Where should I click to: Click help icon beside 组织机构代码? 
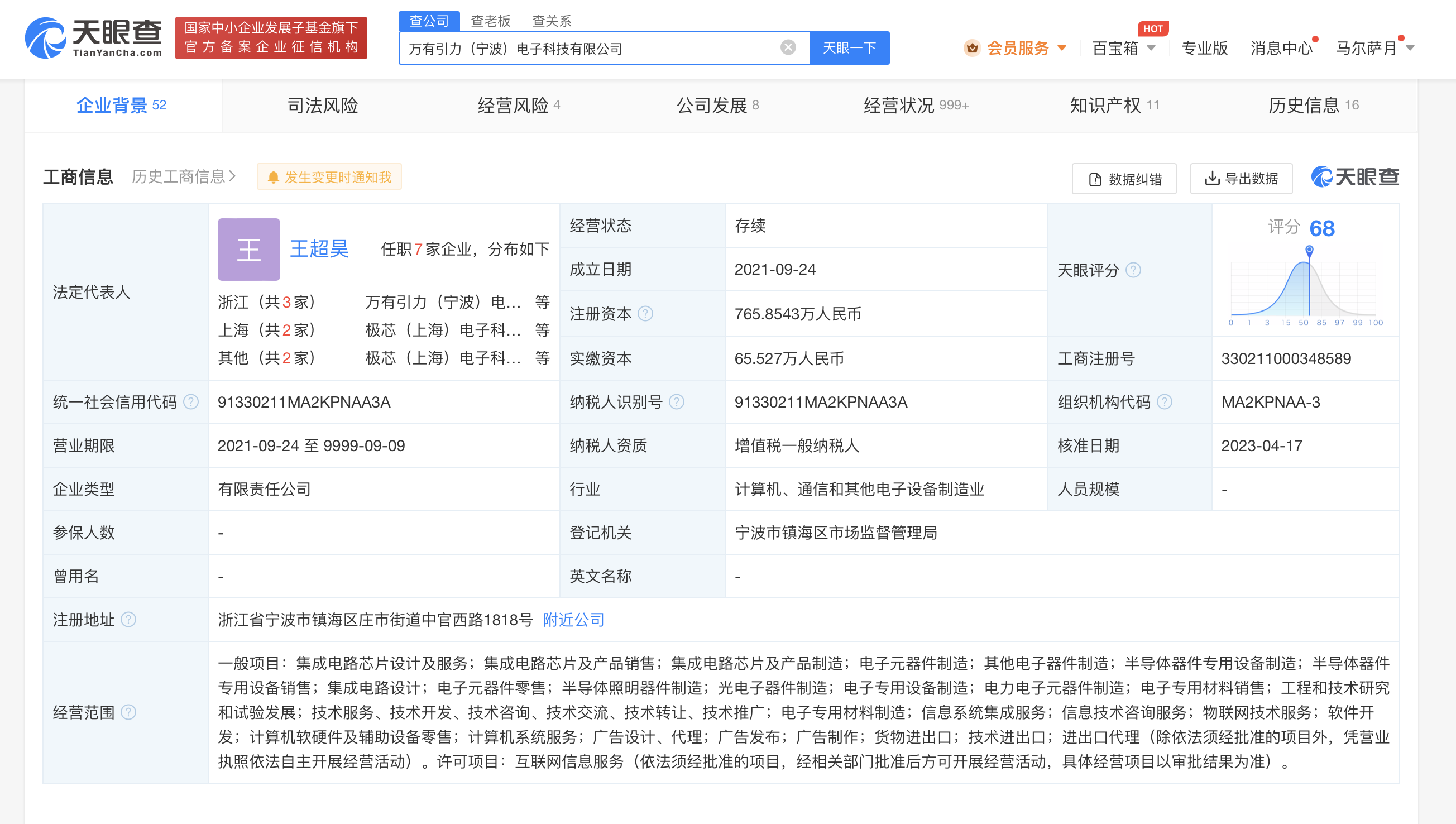tap(1165, 402)
